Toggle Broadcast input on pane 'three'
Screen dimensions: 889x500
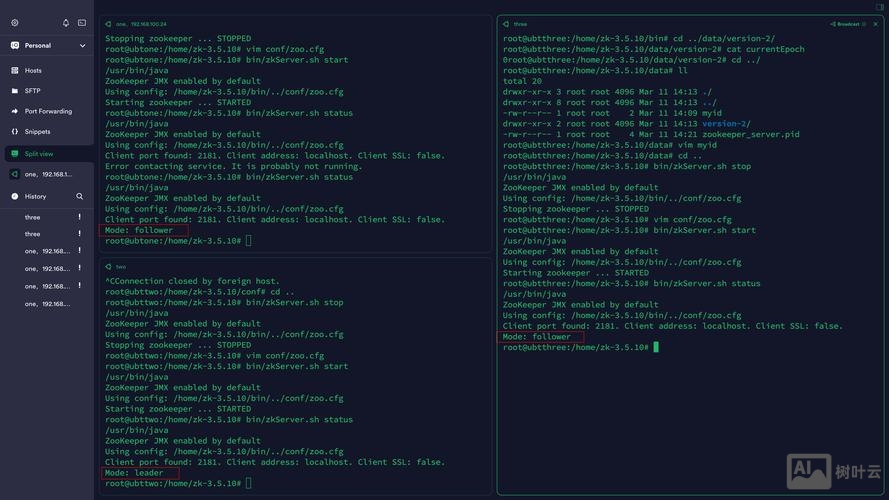pos(846,24)
